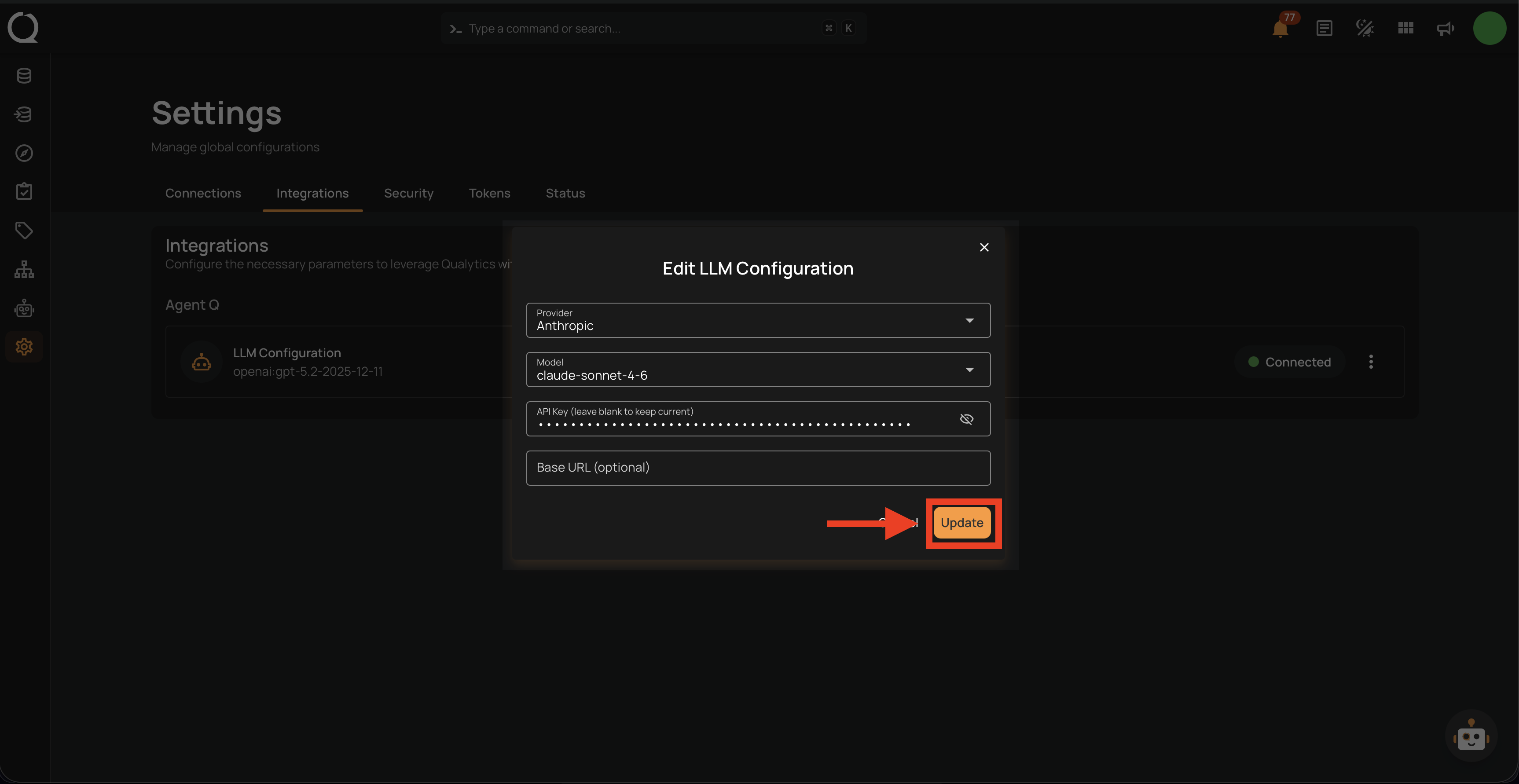The image size is (1519, 784).
Task: Close the Edit LLM Configuration dialog
Action: 983,248
